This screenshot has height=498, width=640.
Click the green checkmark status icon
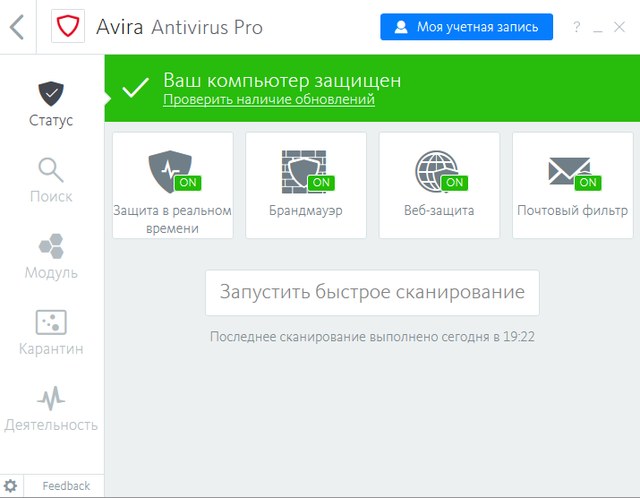[135, 88]
